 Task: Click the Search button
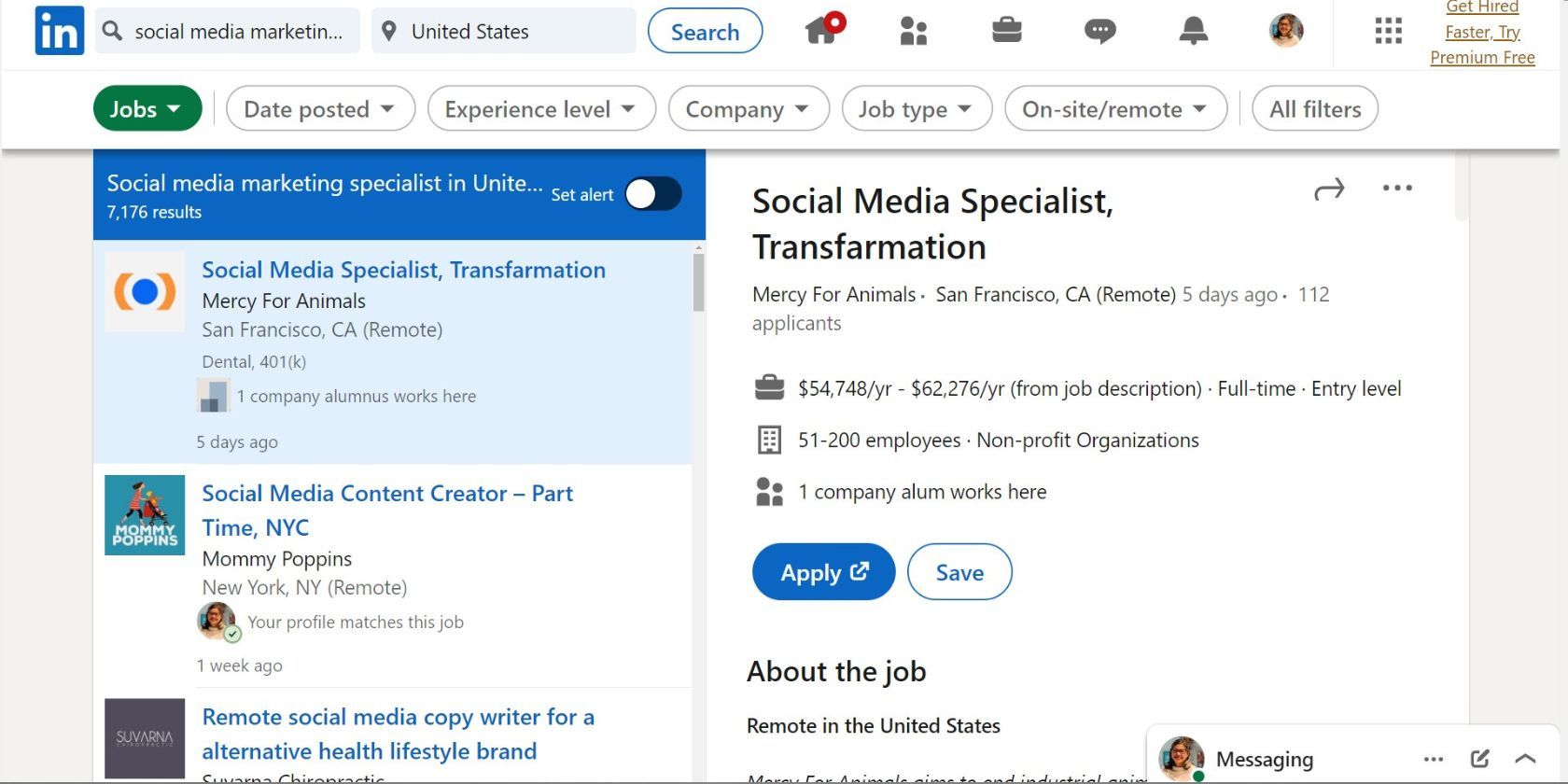tap(705, 31)
